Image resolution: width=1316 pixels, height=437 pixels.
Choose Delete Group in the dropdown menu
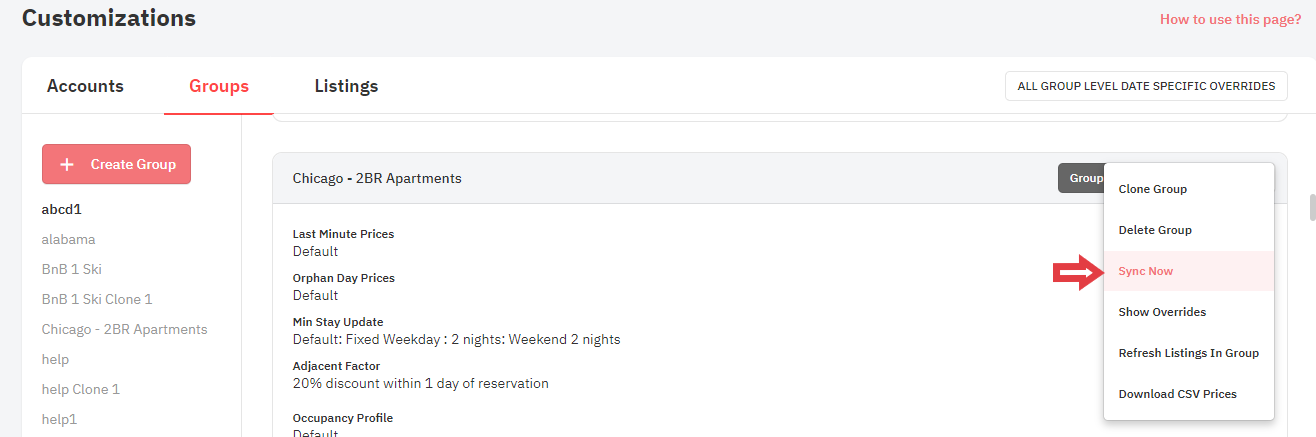pyautogui.click(x=1154, y=230)
